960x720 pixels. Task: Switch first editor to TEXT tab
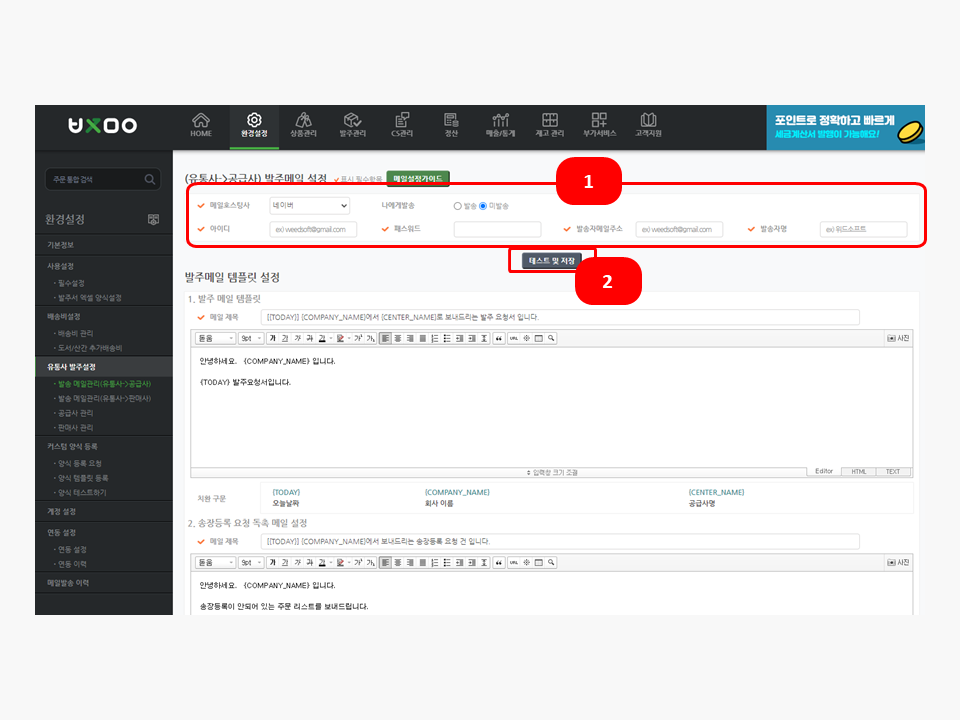coord(892,471)
